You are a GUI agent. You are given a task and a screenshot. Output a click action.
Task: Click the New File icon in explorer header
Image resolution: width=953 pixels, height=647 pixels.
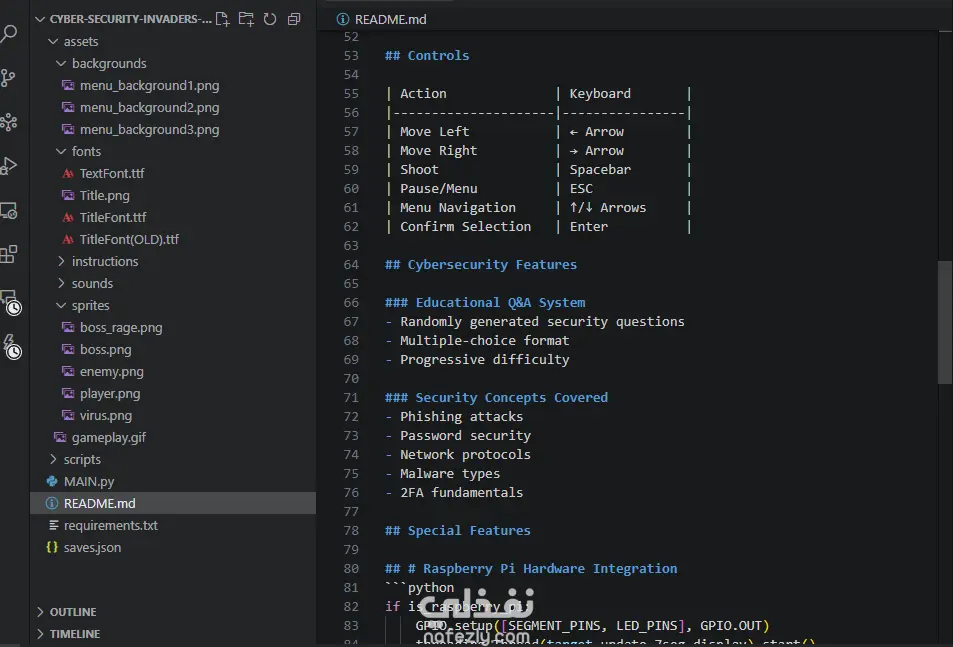[222, 19]
